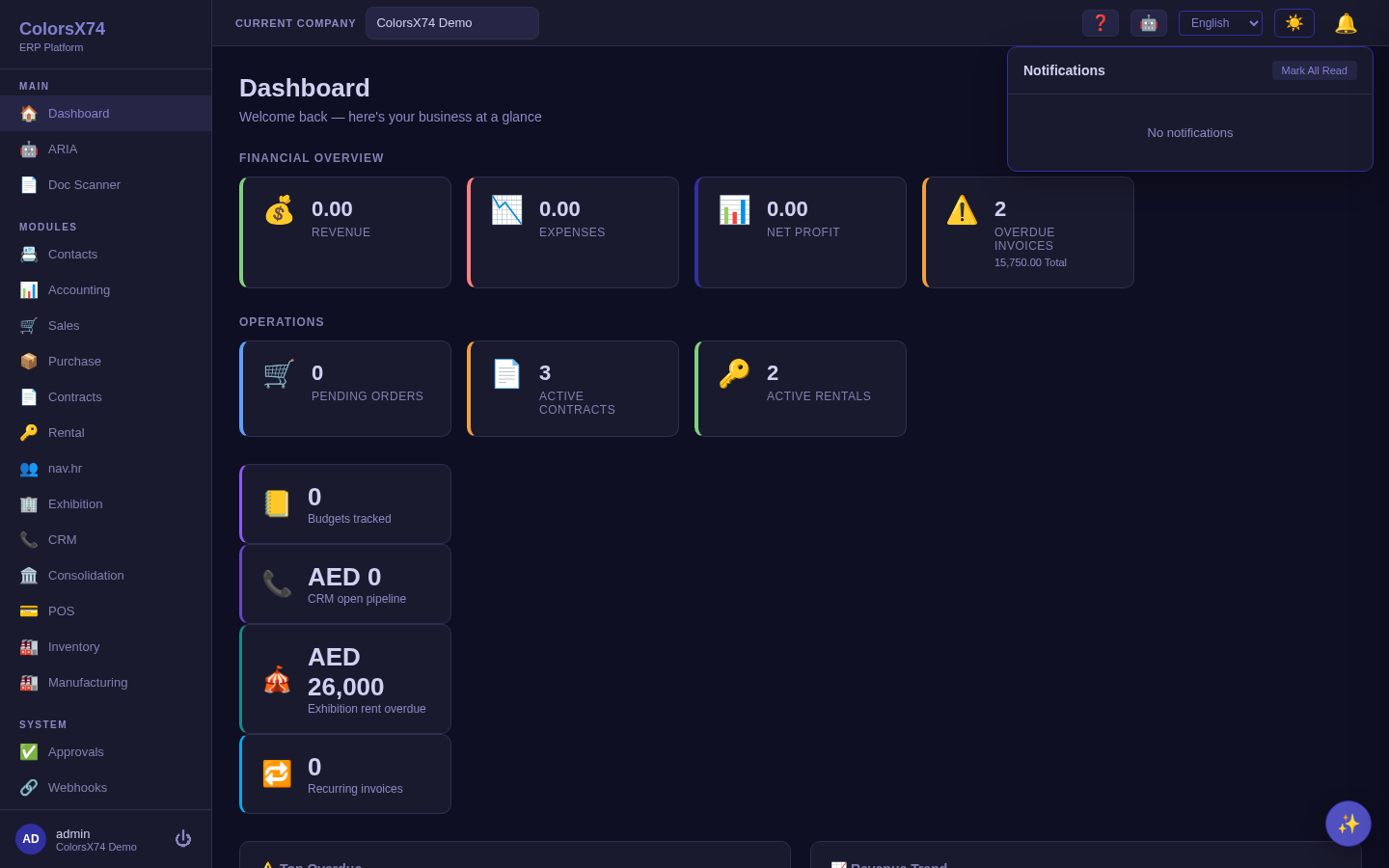
Task: Click the PENDING ORDERS label
Action: tap(368, 396)
